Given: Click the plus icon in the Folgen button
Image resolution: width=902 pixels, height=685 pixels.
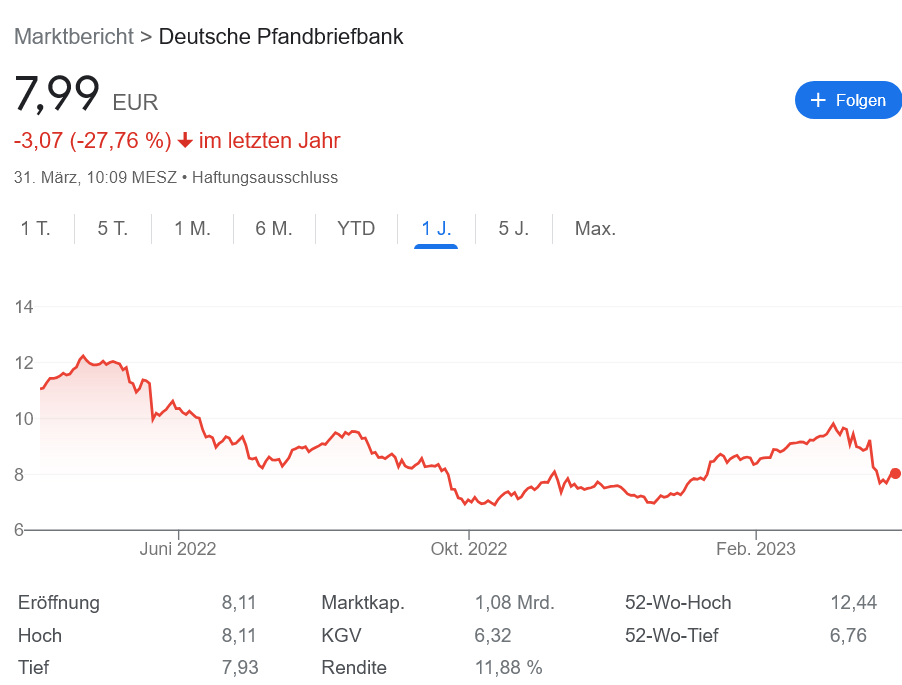Looking at the screenshot, I should [820, 100].
